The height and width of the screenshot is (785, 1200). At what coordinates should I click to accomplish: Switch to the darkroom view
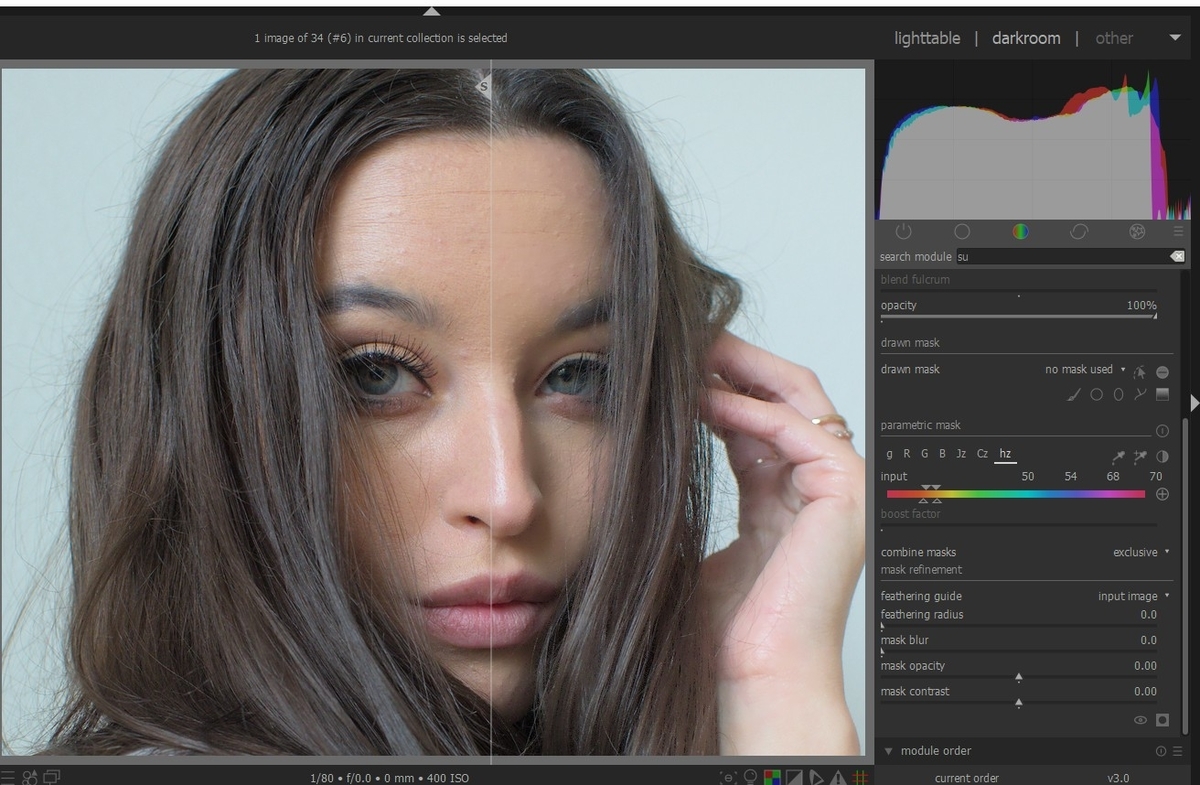1026,38
